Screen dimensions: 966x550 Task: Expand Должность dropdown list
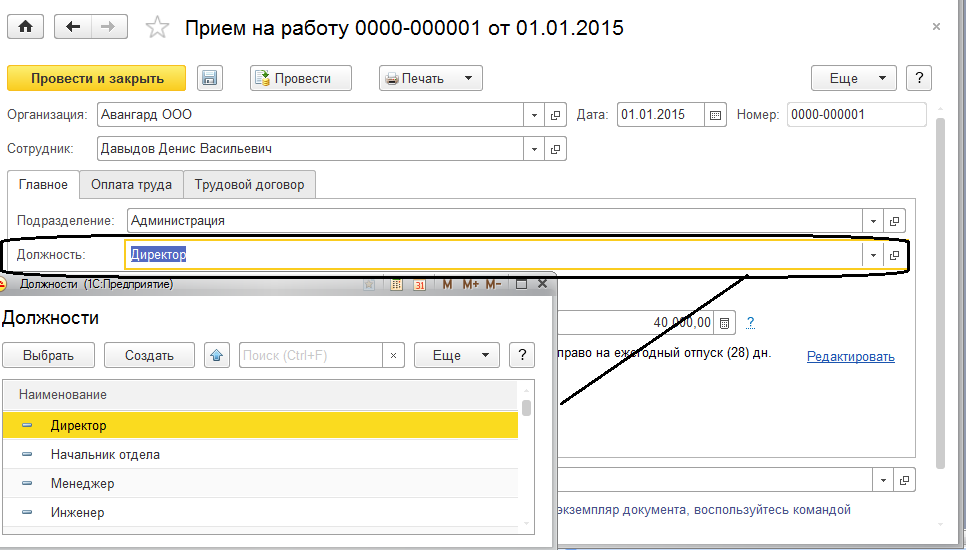point(873,255)
